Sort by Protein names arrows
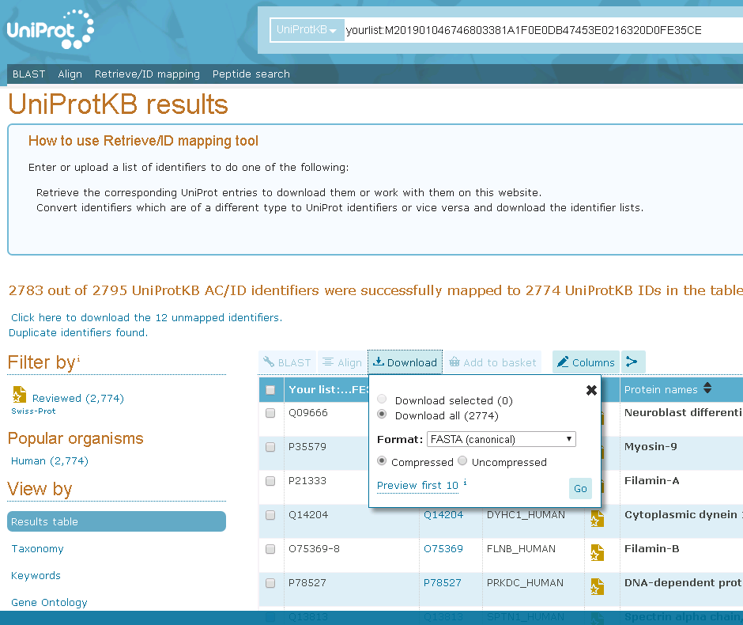 pos(707,388)
